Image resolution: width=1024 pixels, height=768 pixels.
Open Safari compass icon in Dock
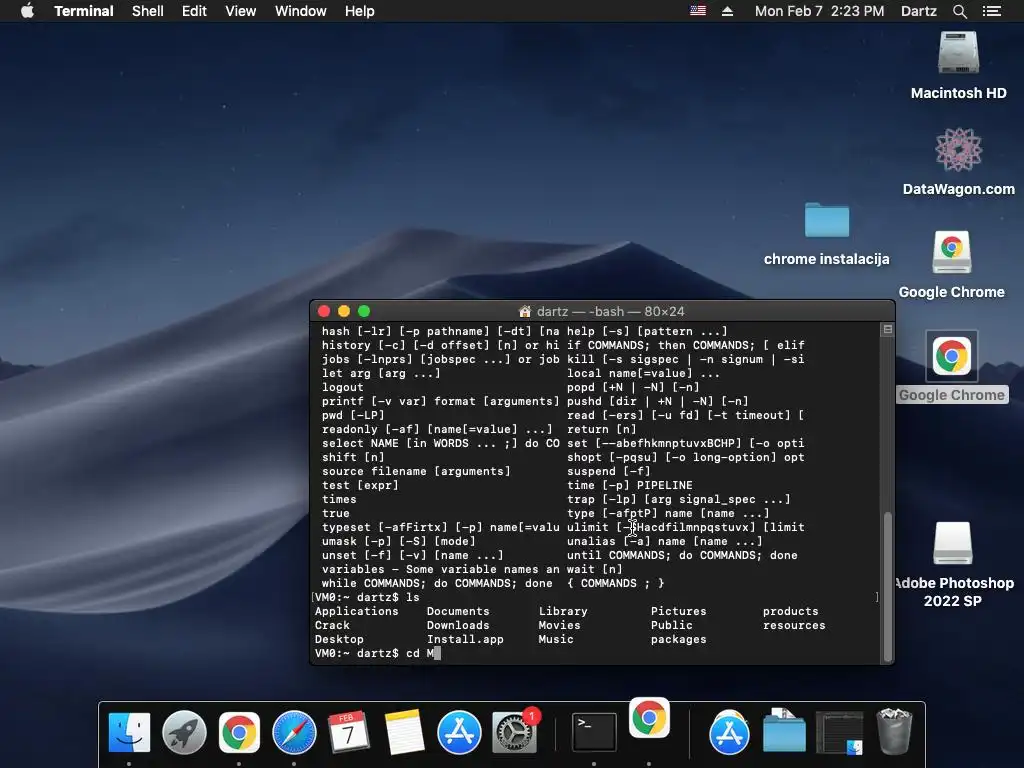coord(295,732)
